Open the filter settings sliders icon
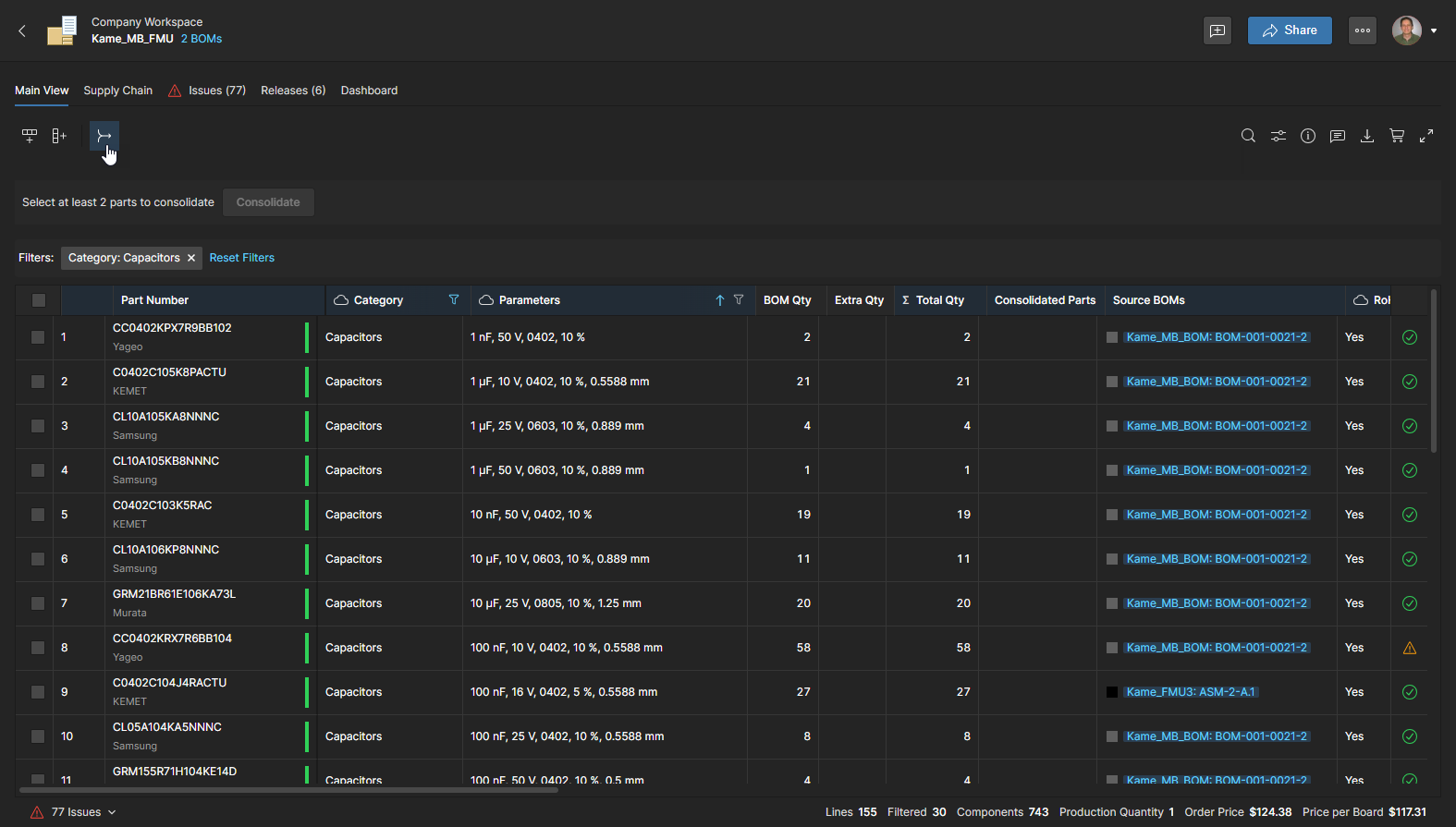 (x=1278, y=136)
